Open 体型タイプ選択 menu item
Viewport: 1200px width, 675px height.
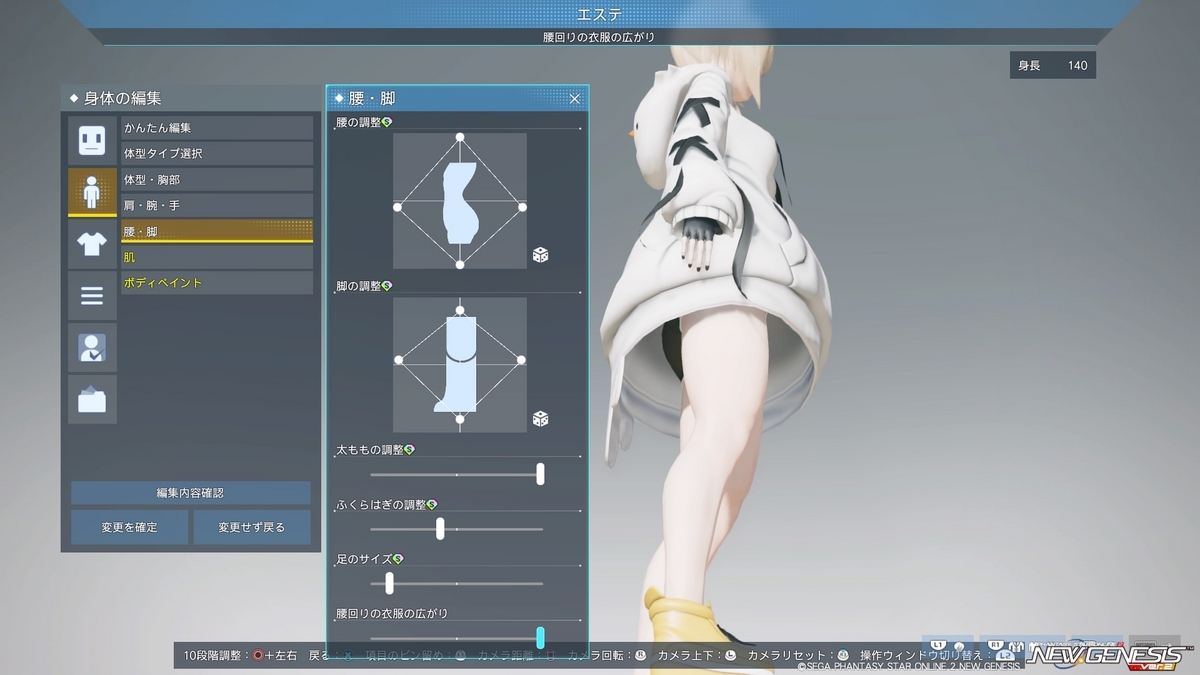coord(217,154)
